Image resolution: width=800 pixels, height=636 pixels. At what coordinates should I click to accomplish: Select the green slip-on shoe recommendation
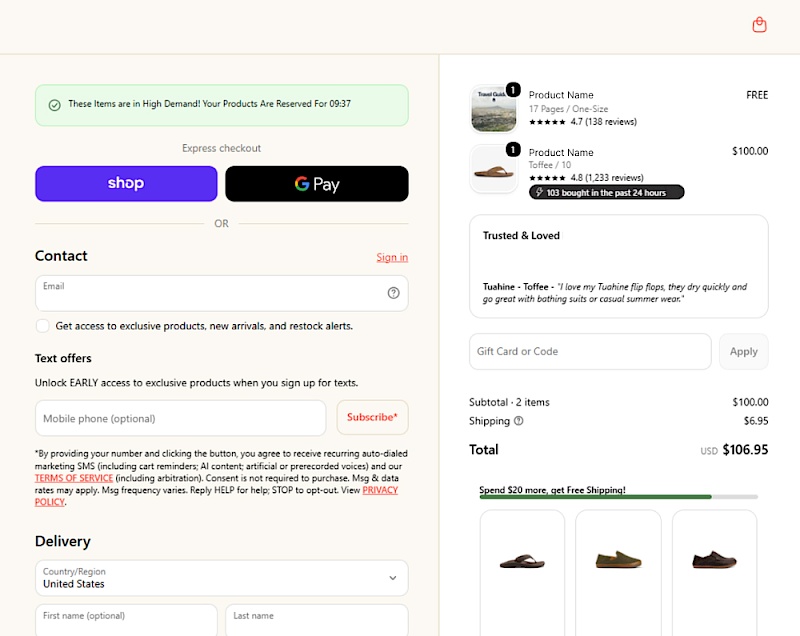618,560
